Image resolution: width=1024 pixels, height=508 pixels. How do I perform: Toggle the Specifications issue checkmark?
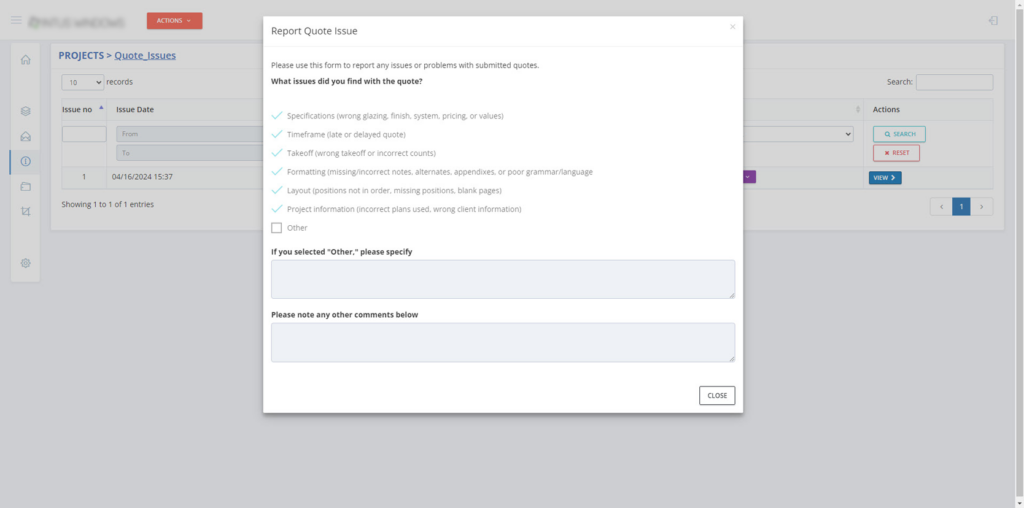277,116
